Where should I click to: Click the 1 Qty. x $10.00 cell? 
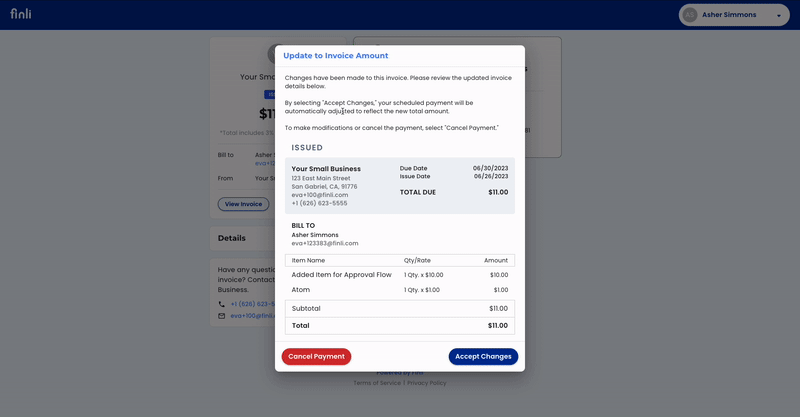(x=424, y=275)
